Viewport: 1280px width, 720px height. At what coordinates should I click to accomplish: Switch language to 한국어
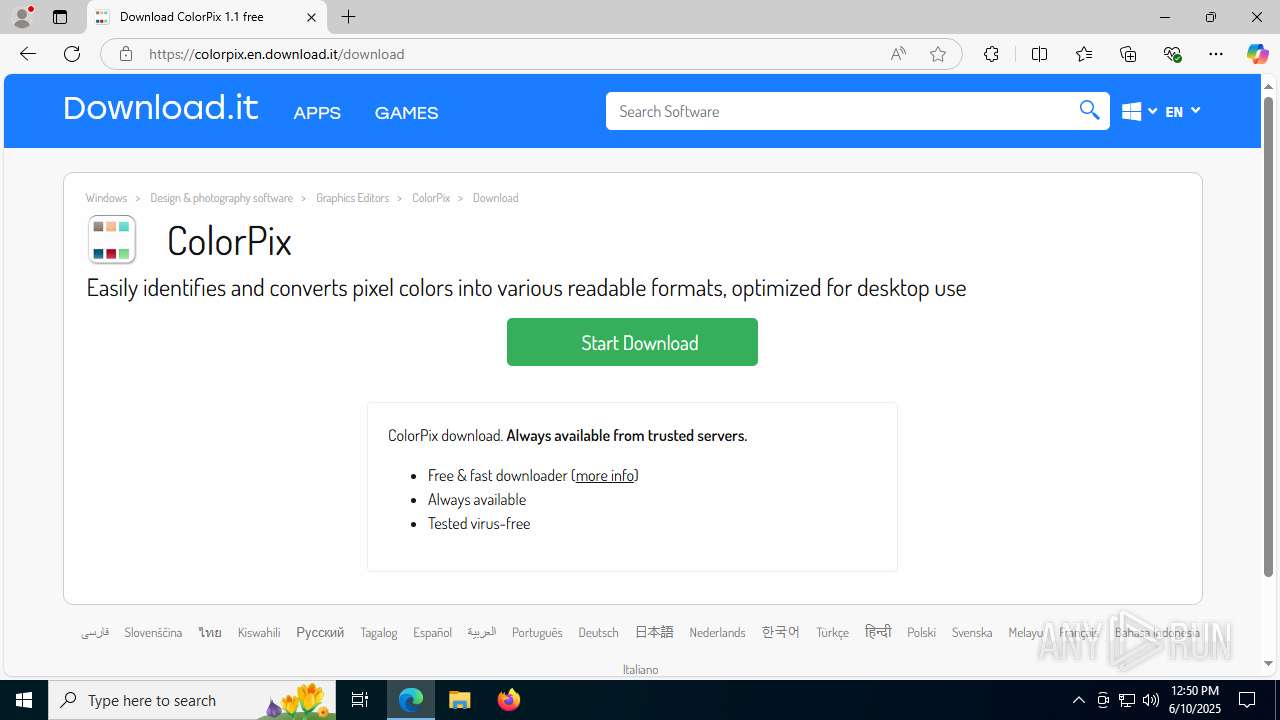tap(781, 632)
